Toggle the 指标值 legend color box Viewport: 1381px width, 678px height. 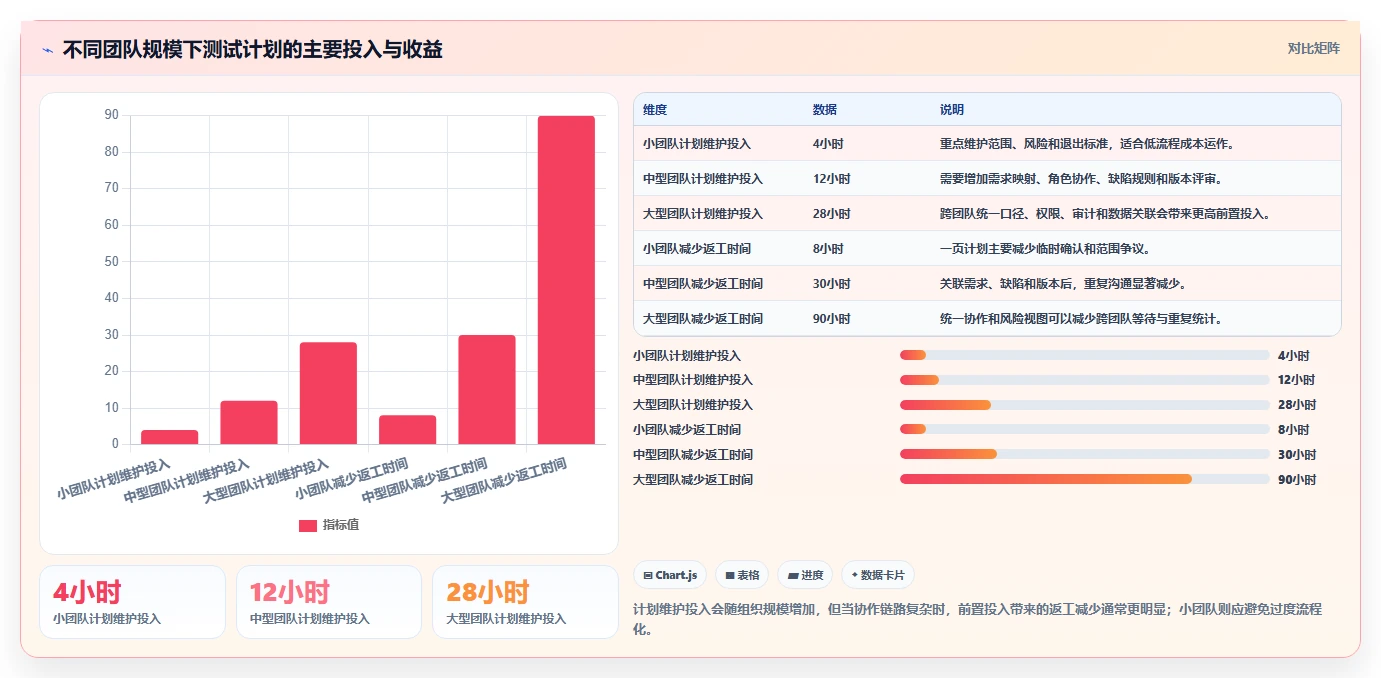[308, 525]
